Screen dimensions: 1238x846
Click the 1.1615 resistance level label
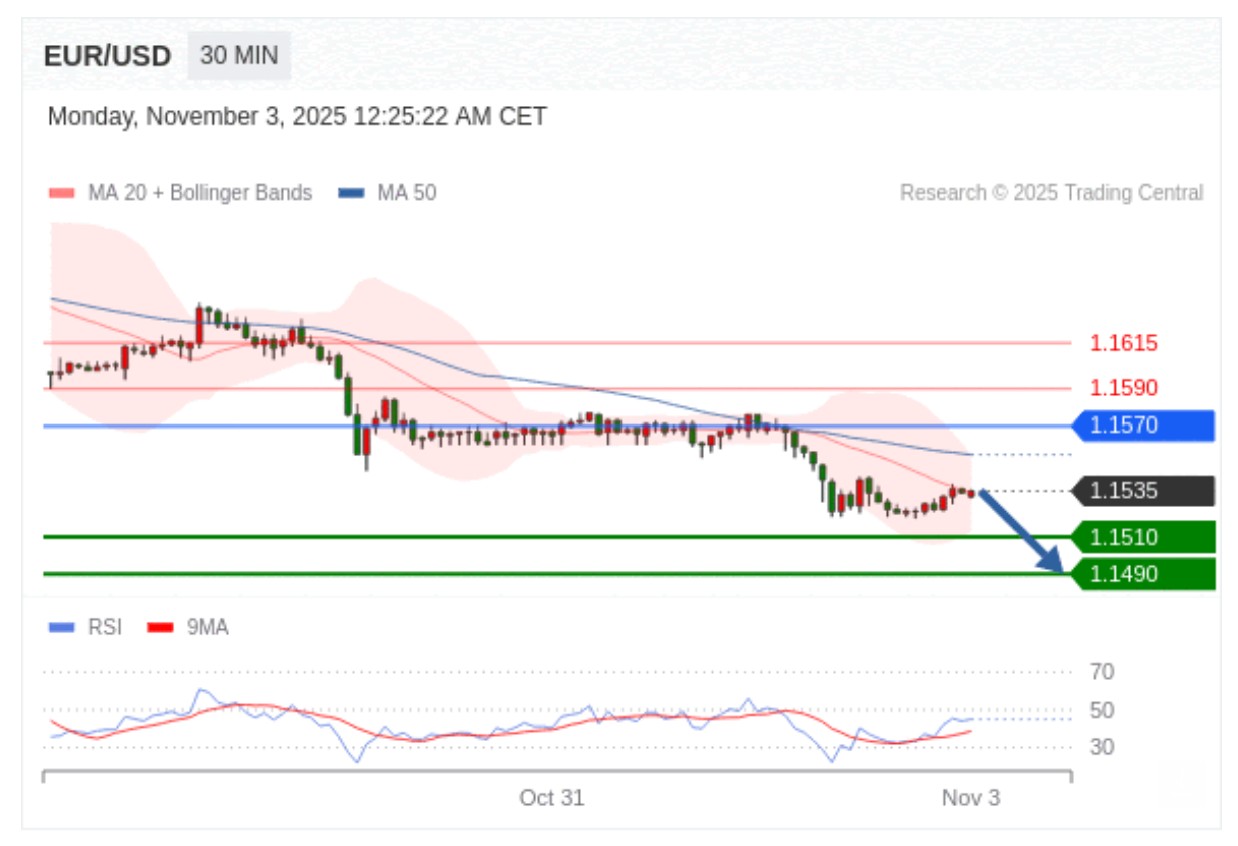[x=1123, y=344]
